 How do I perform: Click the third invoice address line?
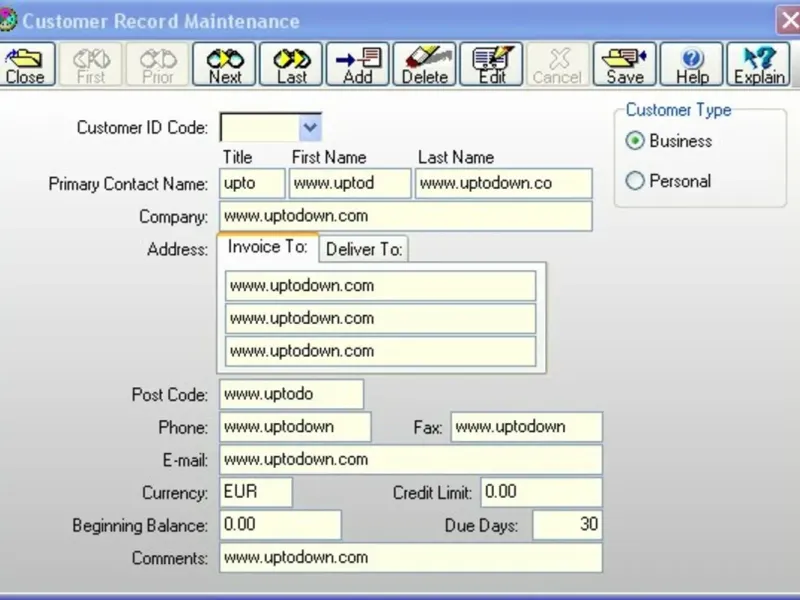(x=381, y=351)
